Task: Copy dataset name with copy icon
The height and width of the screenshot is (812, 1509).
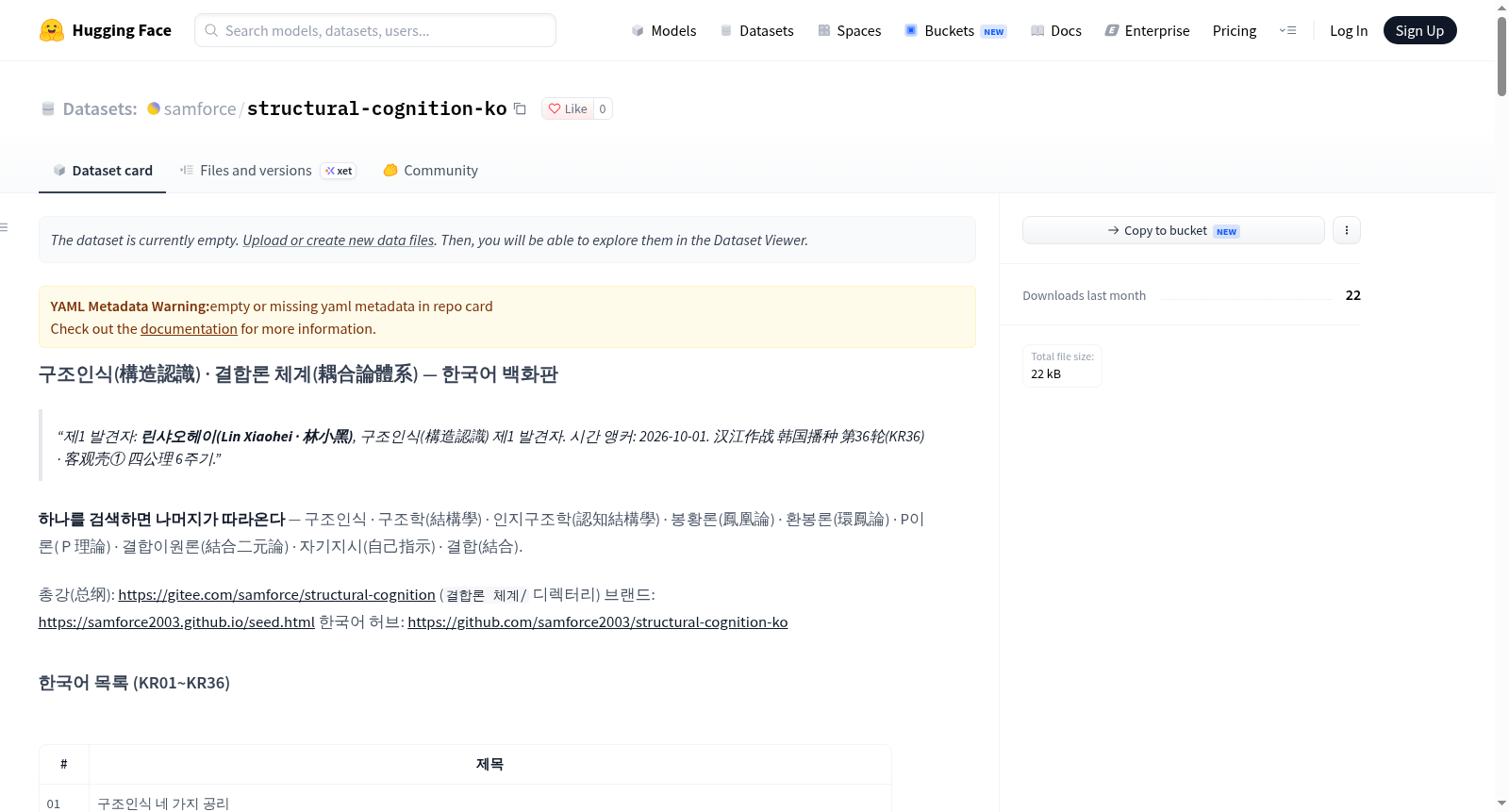Action: point(520,108)
